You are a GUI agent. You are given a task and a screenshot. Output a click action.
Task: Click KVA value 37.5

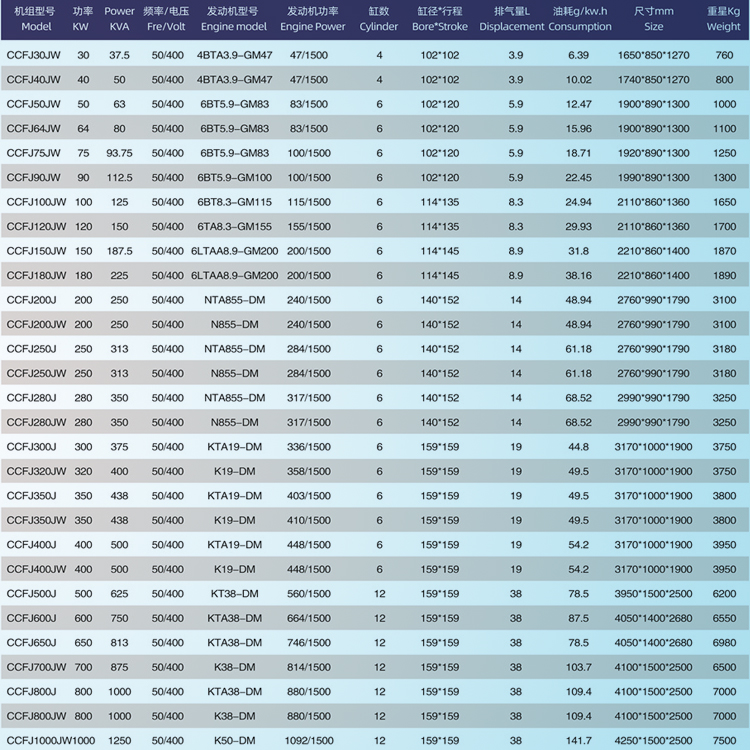click(119, 55)
